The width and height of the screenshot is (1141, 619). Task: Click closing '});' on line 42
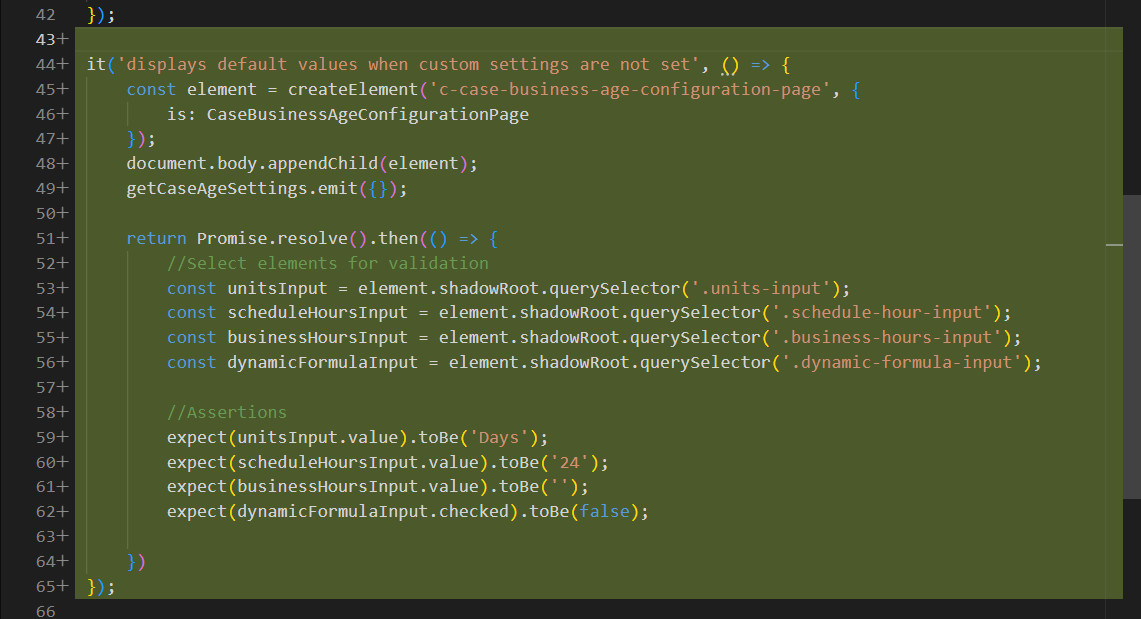pyautogui.click(x=101, y=15)
